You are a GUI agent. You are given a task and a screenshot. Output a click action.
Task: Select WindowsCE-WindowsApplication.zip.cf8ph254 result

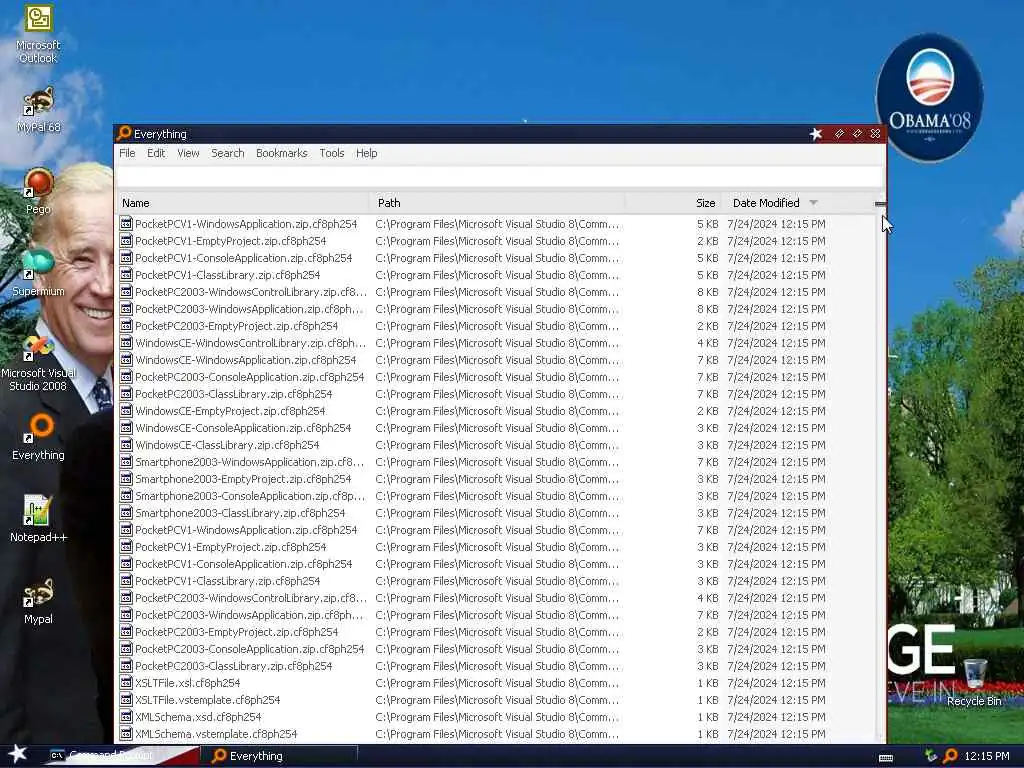pos(473,360)
